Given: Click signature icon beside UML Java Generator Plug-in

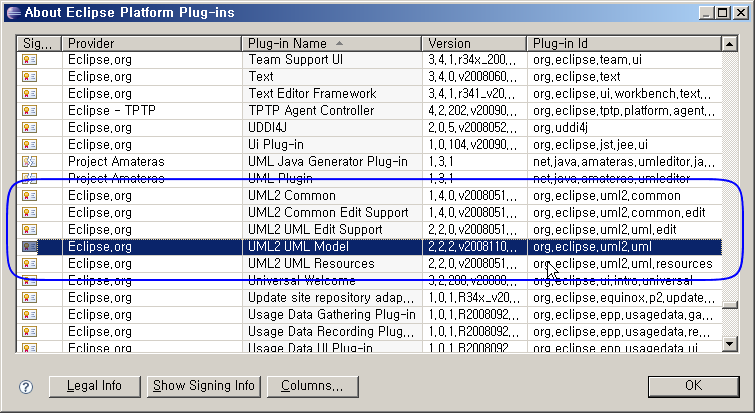Looking at the screenshot, I should (x=30, y=161).
